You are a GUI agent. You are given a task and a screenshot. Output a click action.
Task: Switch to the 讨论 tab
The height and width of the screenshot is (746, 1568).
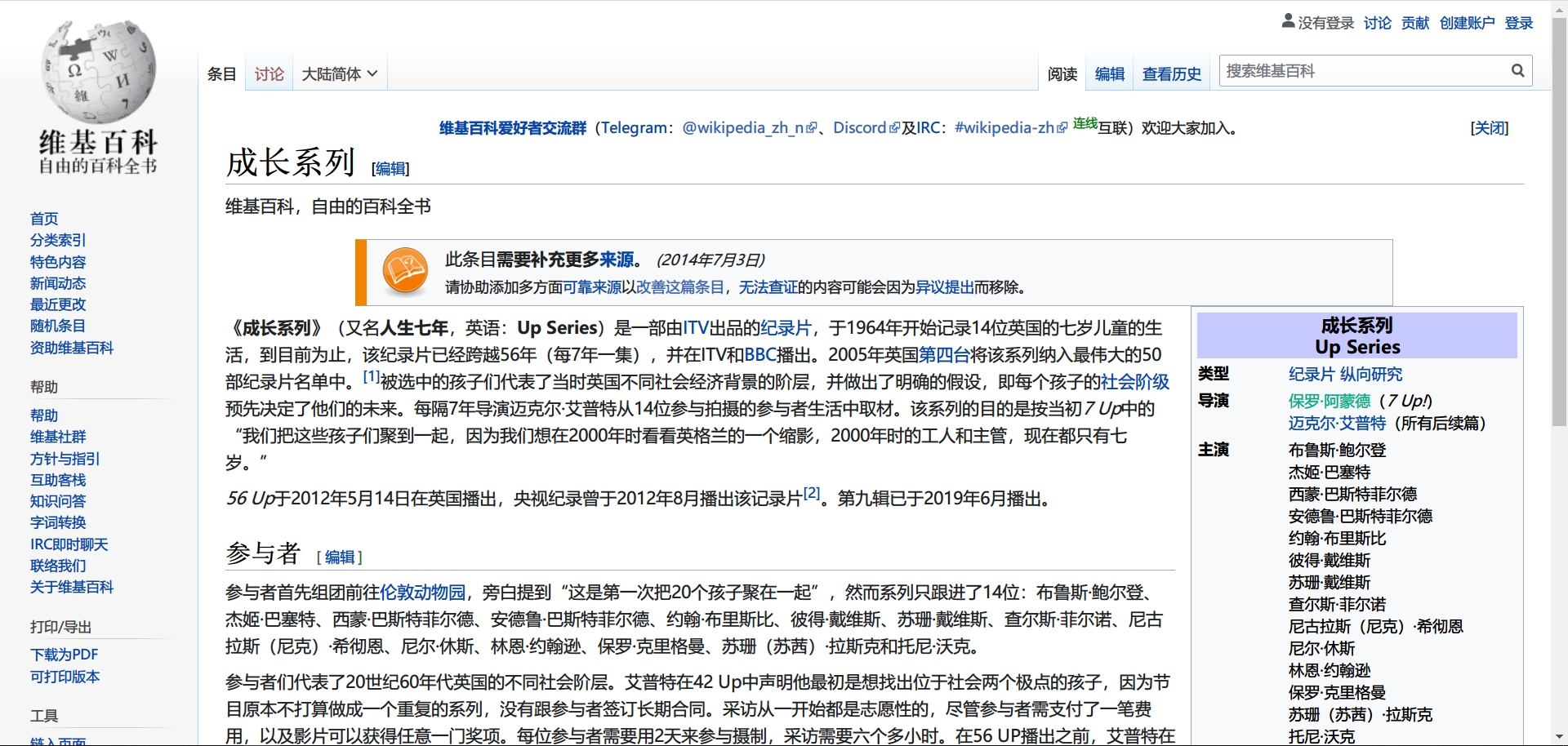269,74
